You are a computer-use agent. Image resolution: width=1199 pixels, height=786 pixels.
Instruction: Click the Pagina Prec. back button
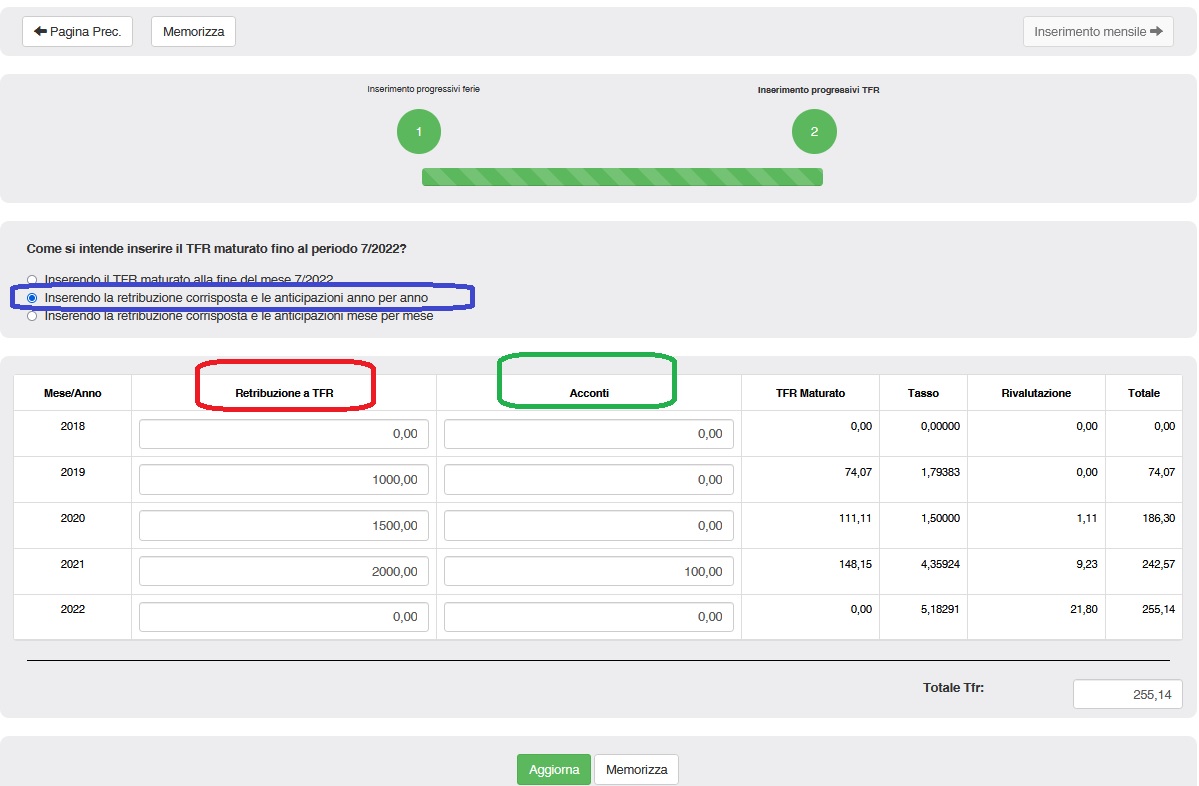pyautogui.click(x=78, y=31)
